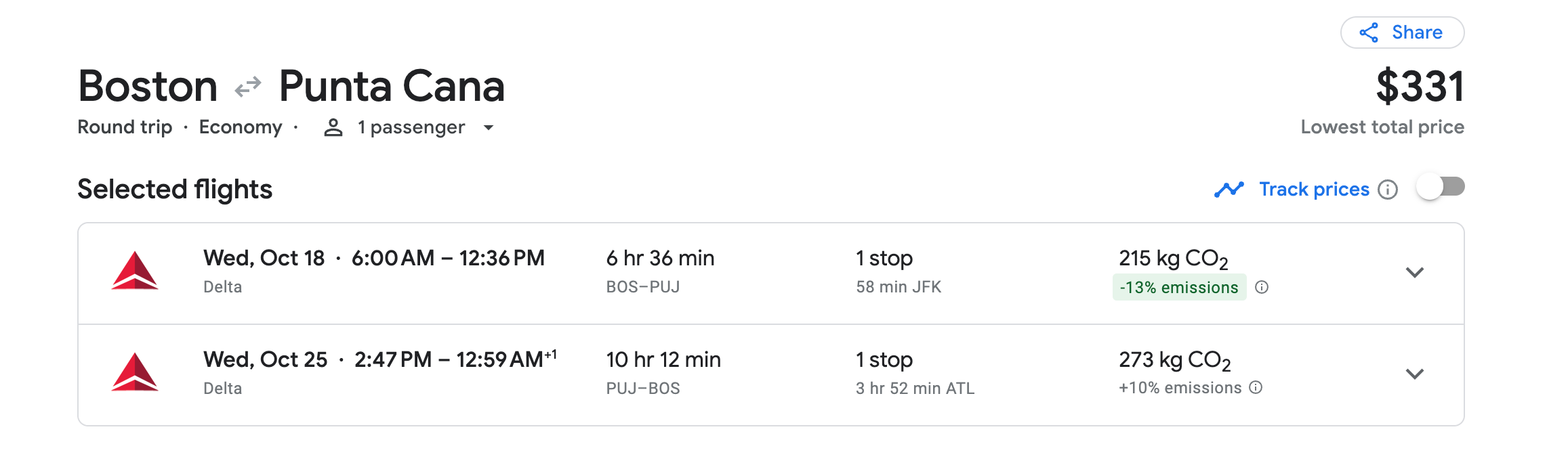Open Track prices info tooltip icon
Viewport: 1568px width, 463px height.
(1388, 190)
